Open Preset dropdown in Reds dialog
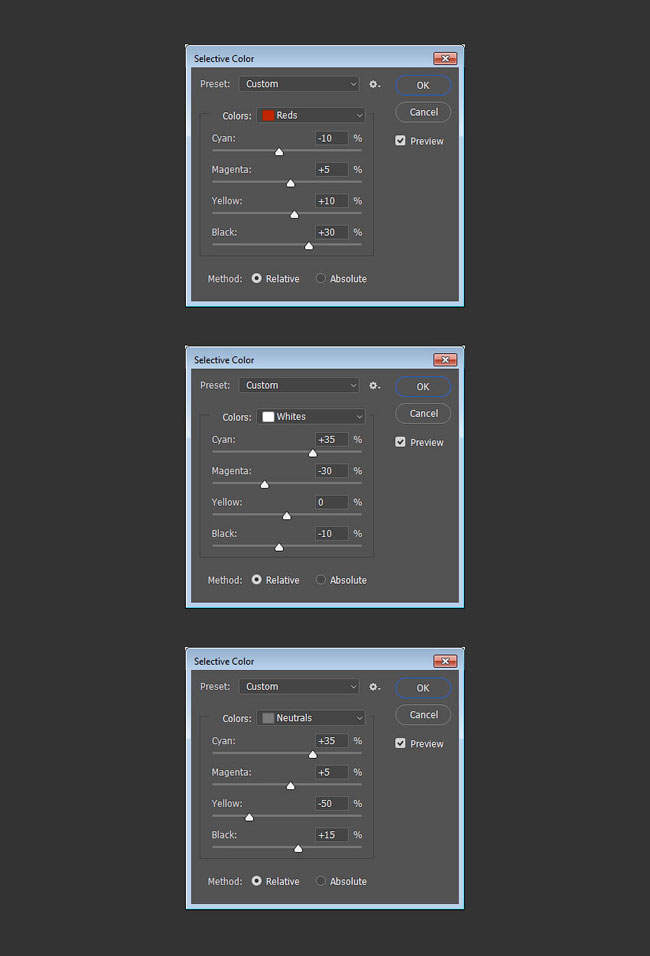 click(299, 84)
